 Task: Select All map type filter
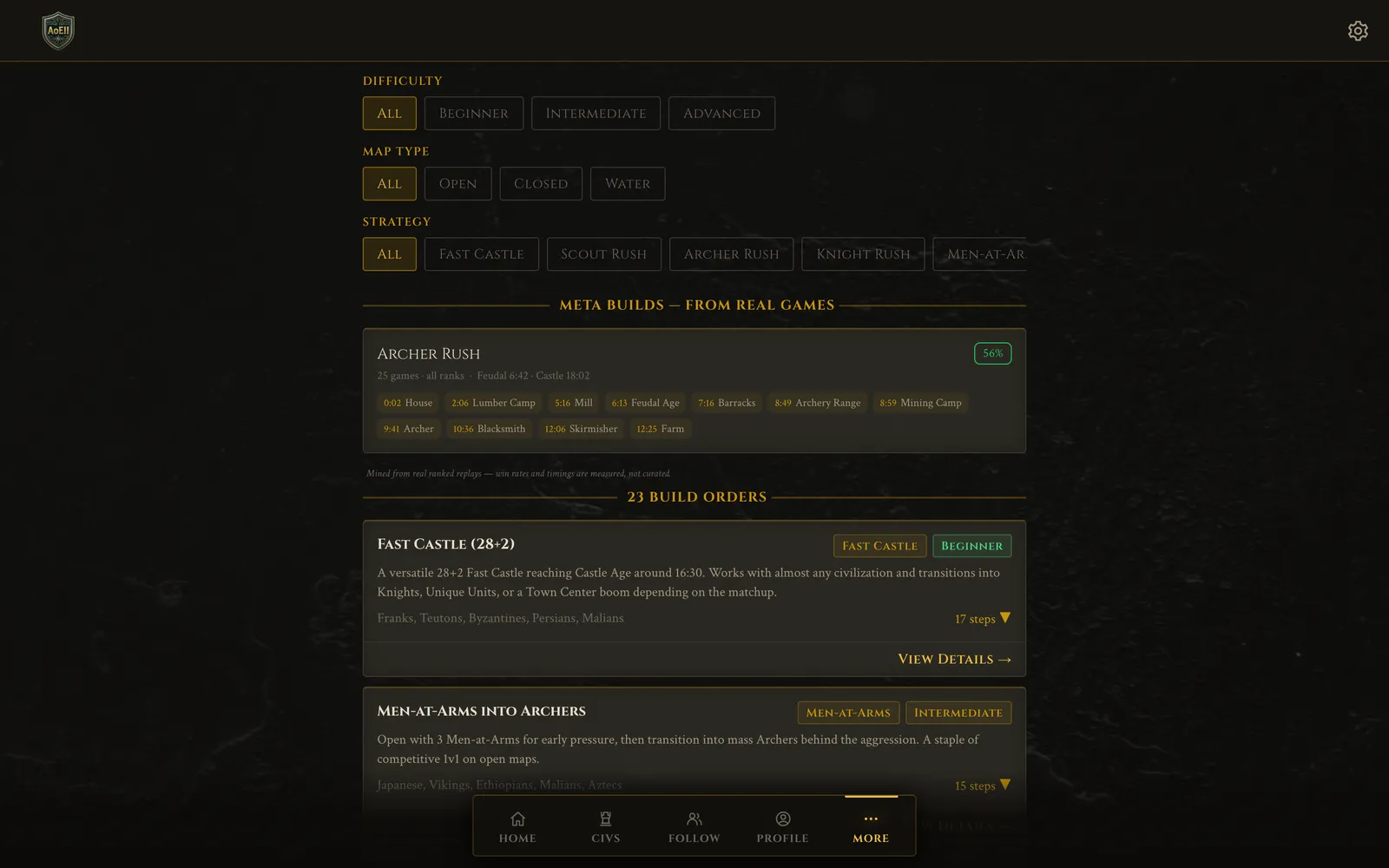[x=389, y=184]
